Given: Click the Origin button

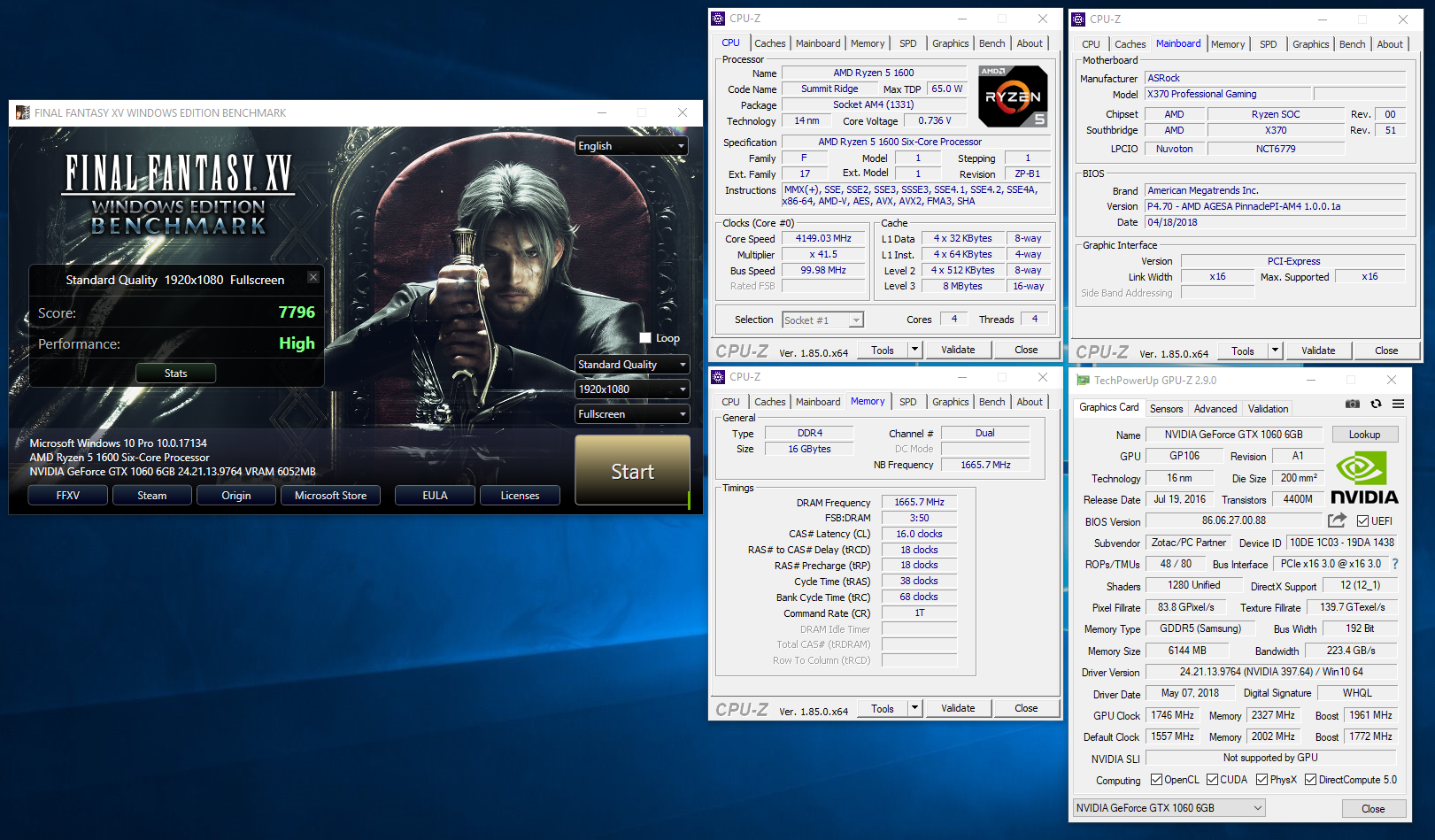Looking at the screenshot, I should click(x=235, y=496).
